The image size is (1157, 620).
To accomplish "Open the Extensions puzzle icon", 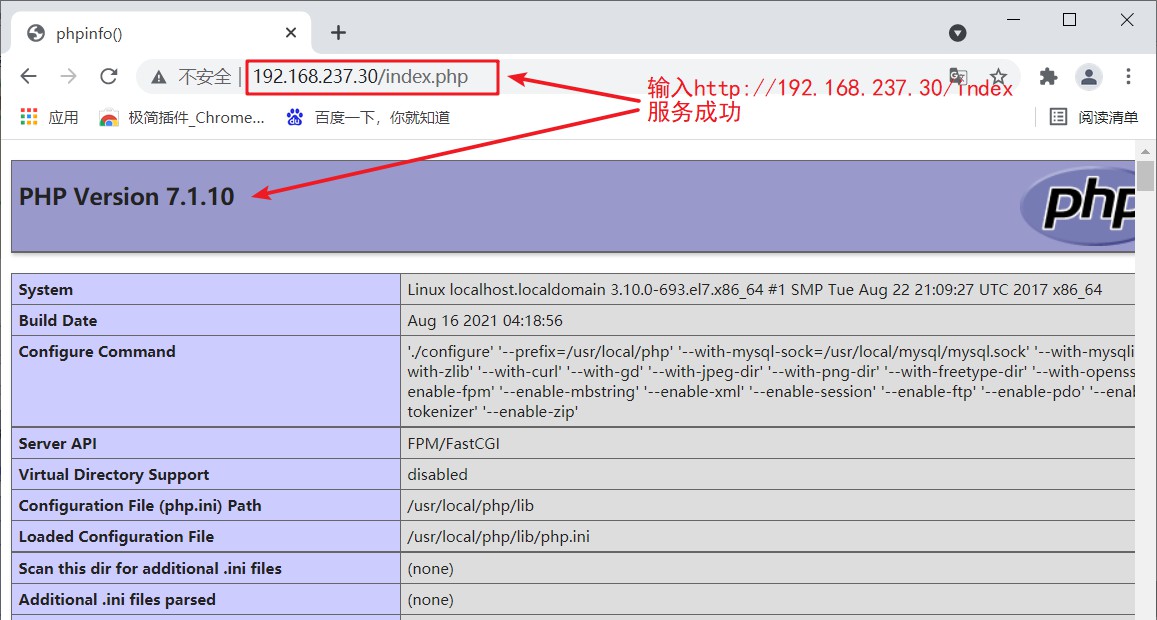I will pyautogui.click(x=1048, y=76).
